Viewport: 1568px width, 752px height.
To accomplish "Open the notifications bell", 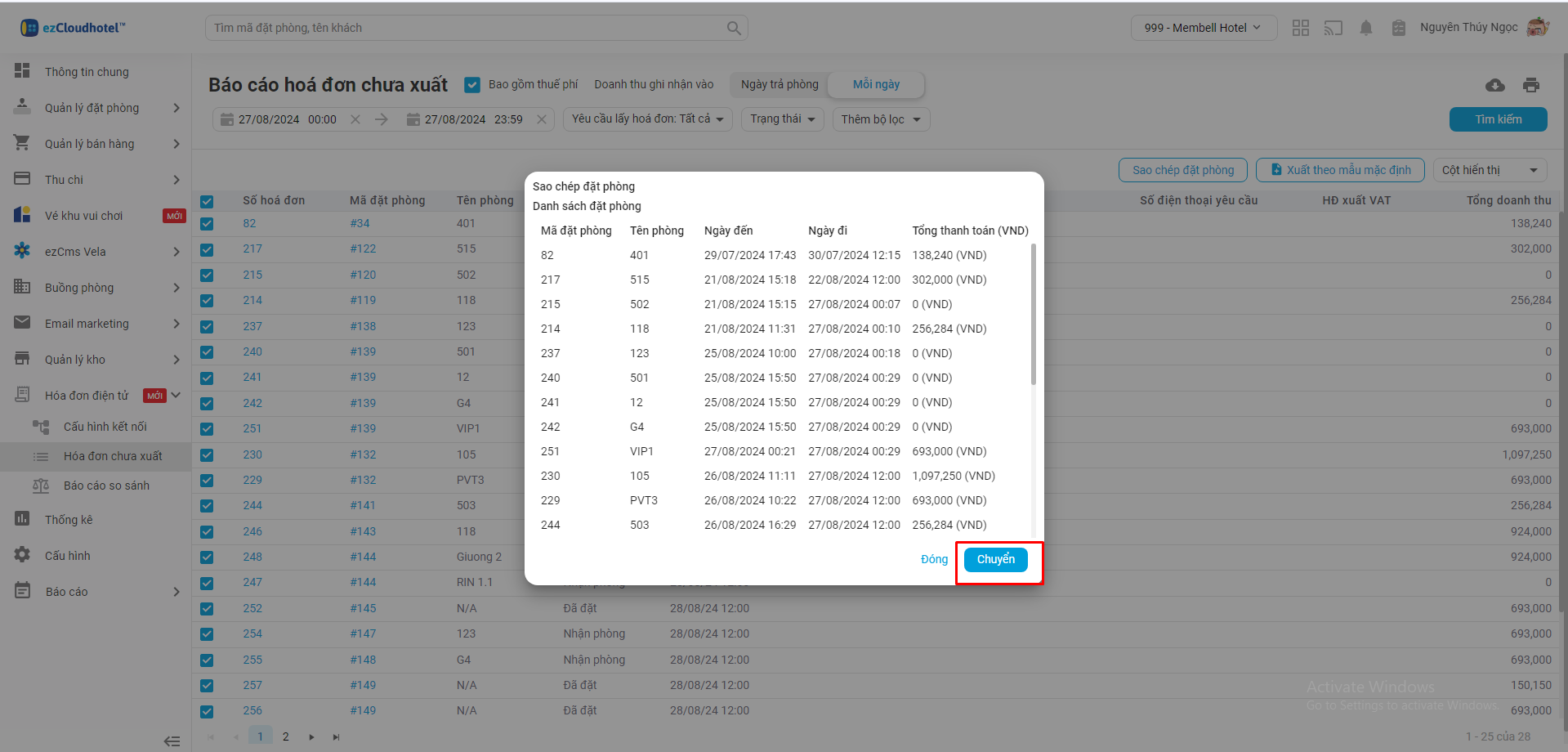I will pyautogui.click(x=1365, y=28).
